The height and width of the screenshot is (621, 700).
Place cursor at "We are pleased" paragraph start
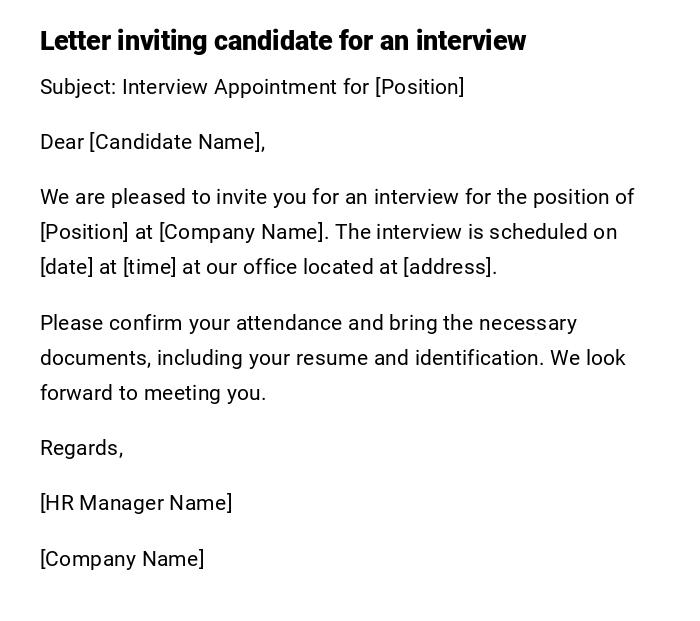[x=41, y=197]
